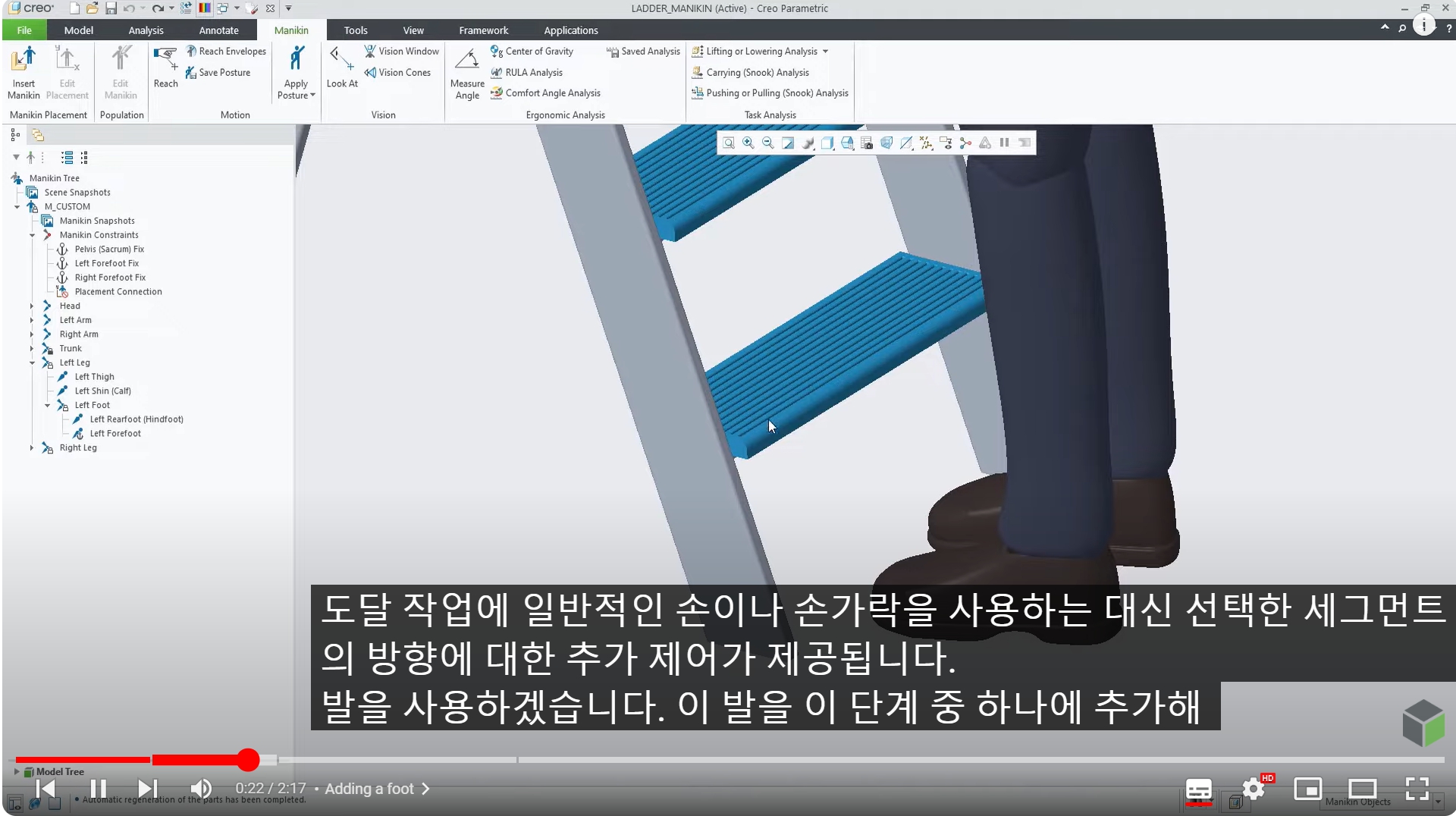Run RULA Analysis
The width and height of the screenshot is (1456, 816).
pos(526,72)
